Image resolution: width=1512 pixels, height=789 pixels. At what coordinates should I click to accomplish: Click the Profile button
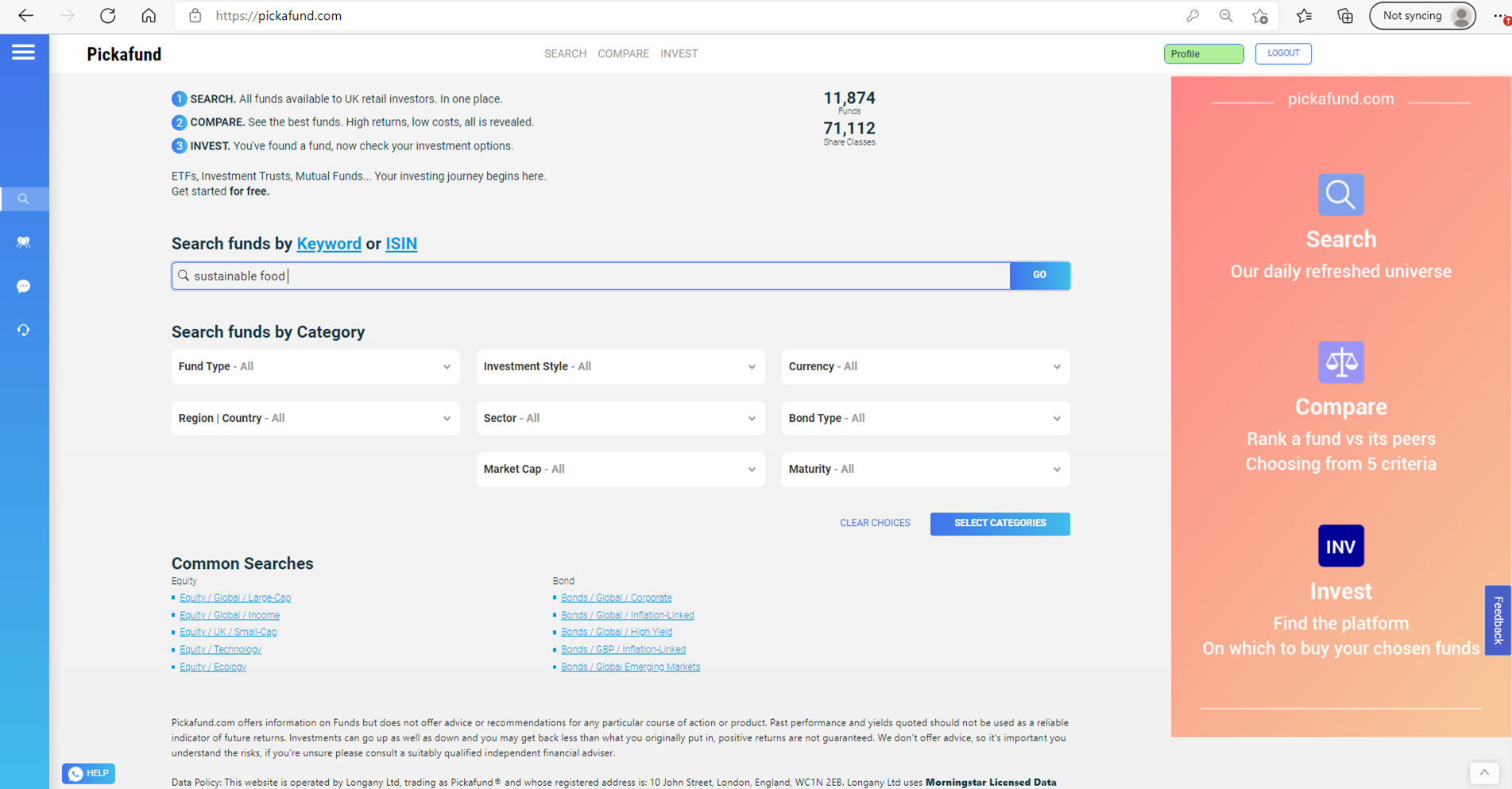click(x=1204, y=54)
